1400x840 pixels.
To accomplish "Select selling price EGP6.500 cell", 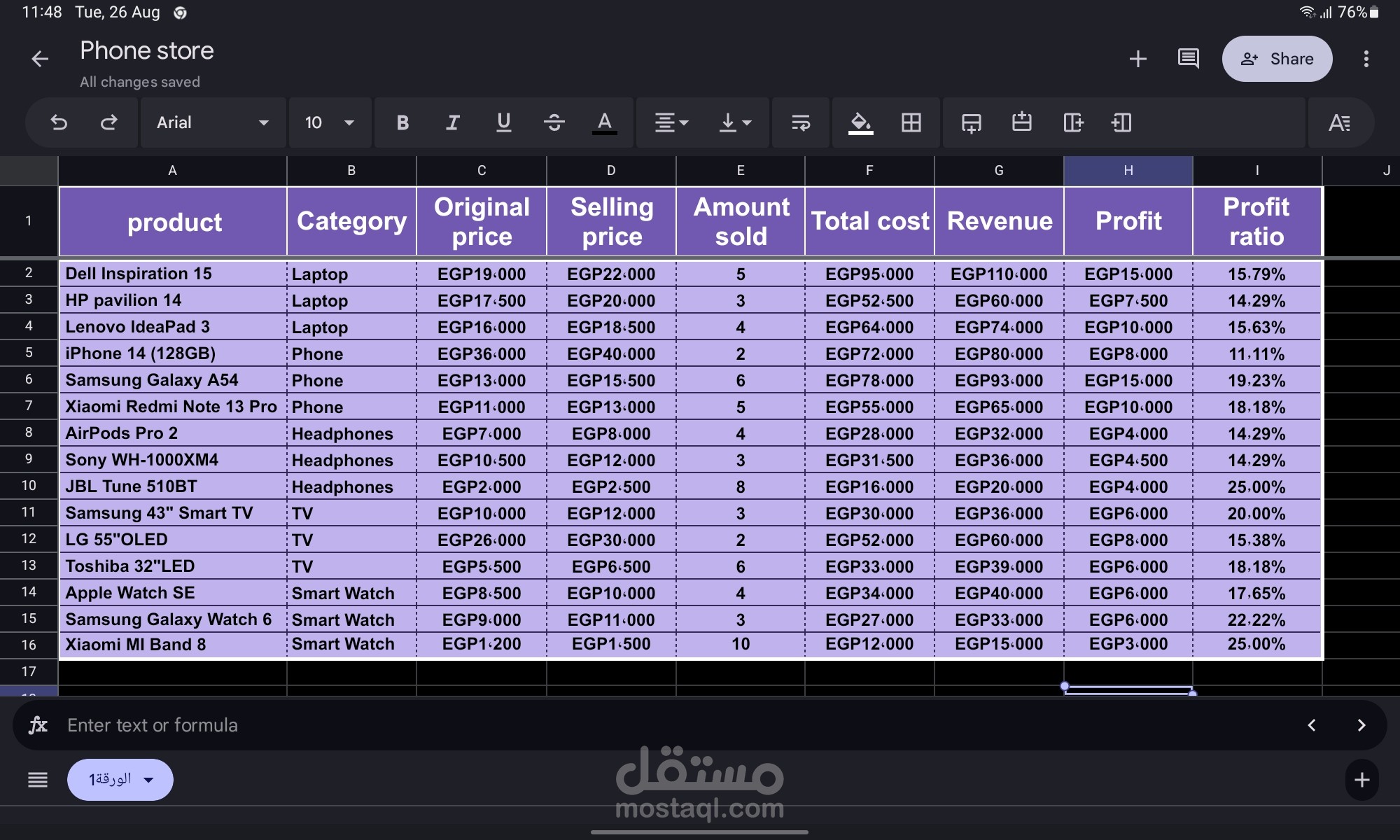I will (x=611, y=566).
